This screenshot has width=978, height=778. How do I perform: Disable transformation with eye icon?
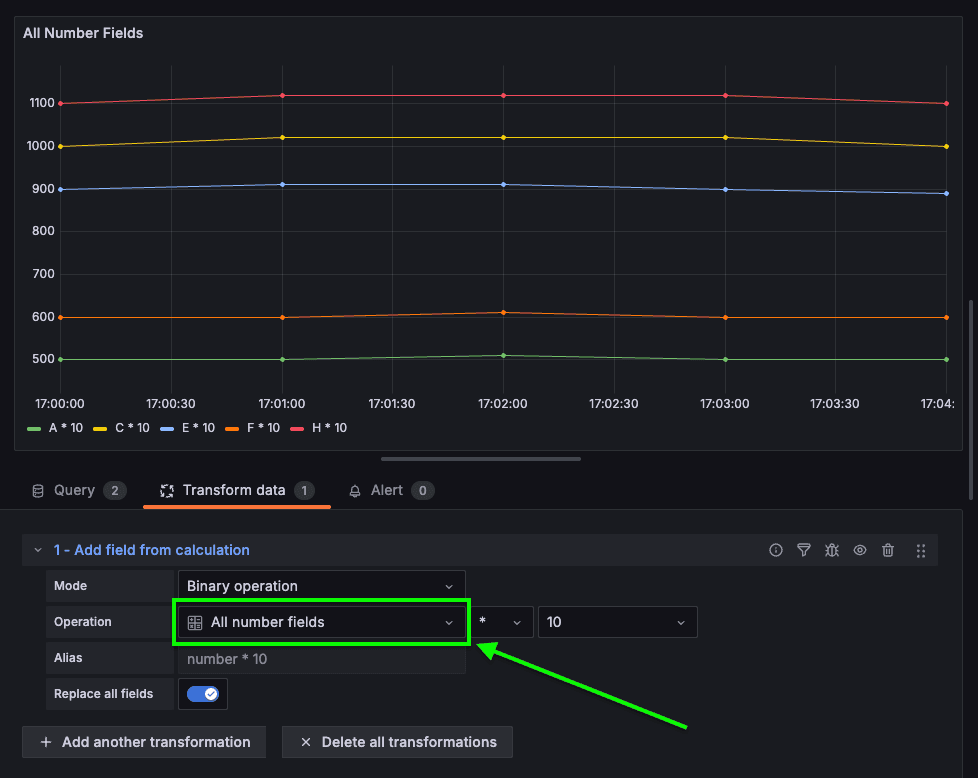[859, 550]
